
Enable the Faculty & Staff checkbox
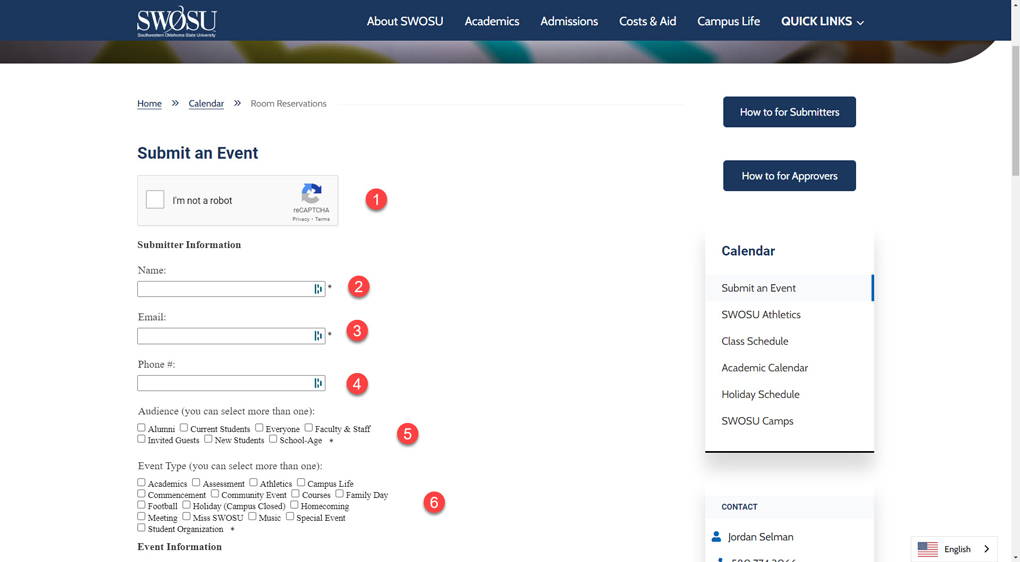coord(309,427)
